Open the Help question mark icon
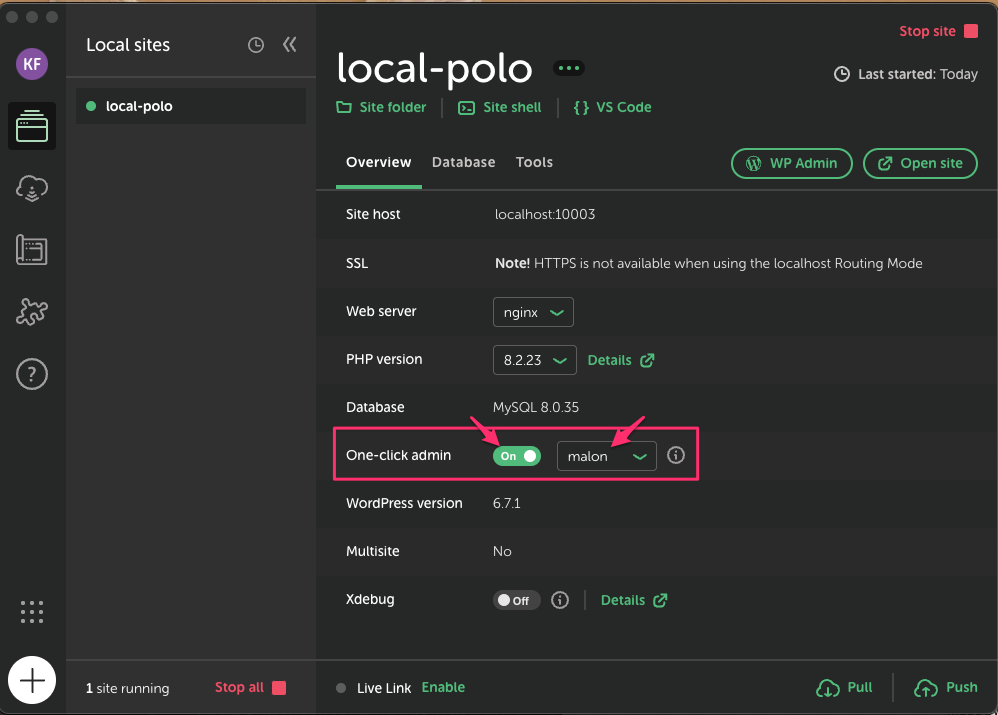 (x=32, y=375)
